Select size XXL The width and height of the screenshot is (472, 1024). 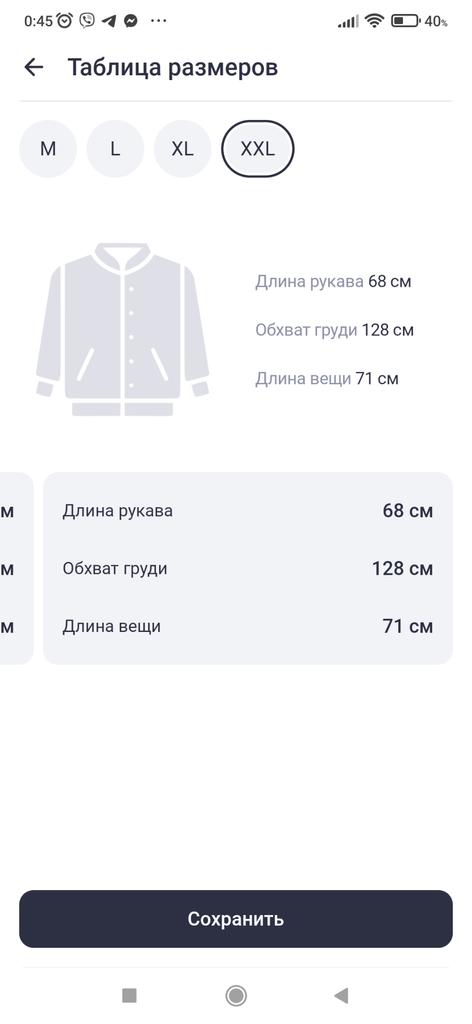point(258,149)
